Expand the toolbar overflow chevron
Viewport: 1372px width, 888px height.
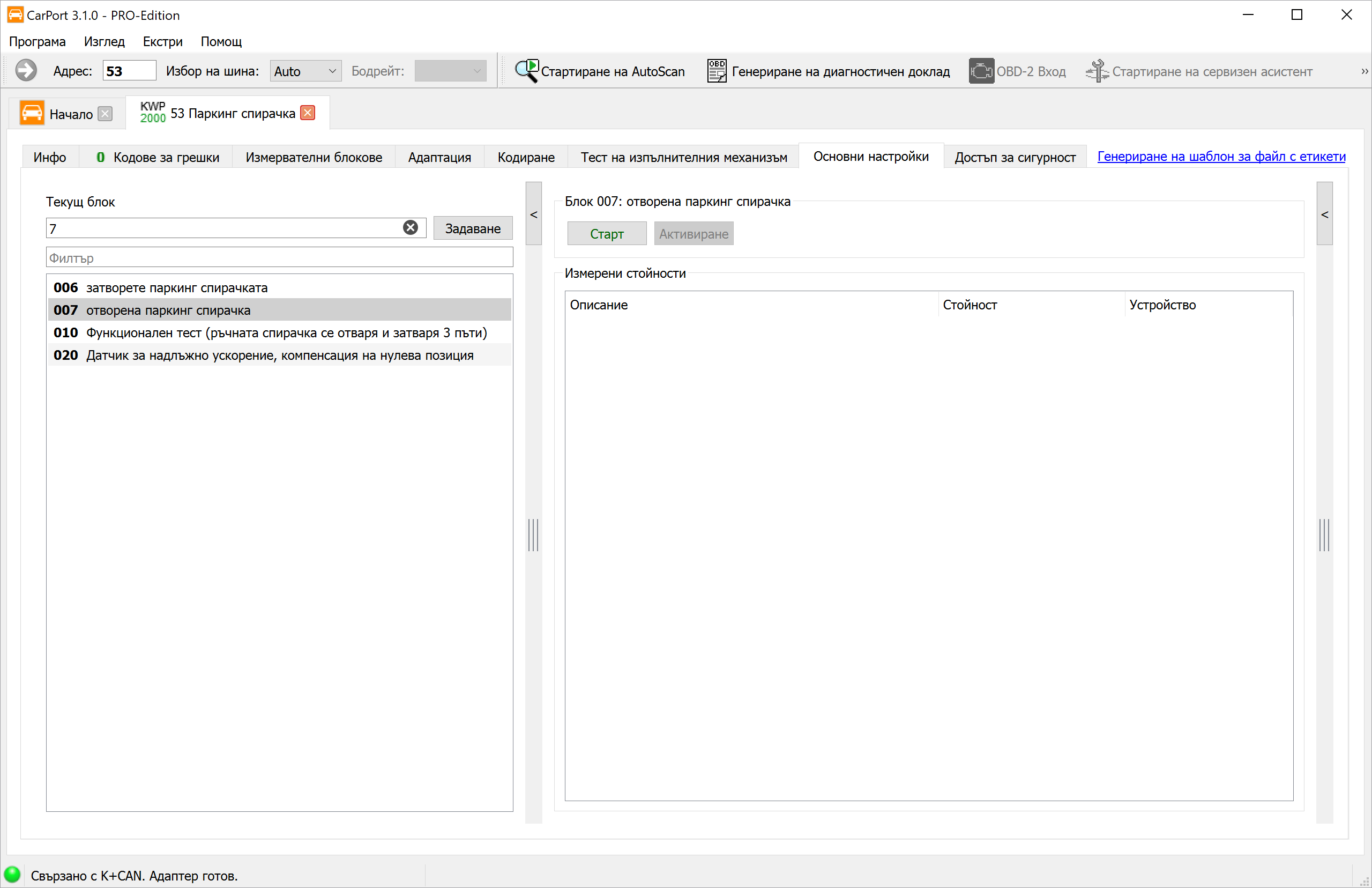click(1364, 71)
